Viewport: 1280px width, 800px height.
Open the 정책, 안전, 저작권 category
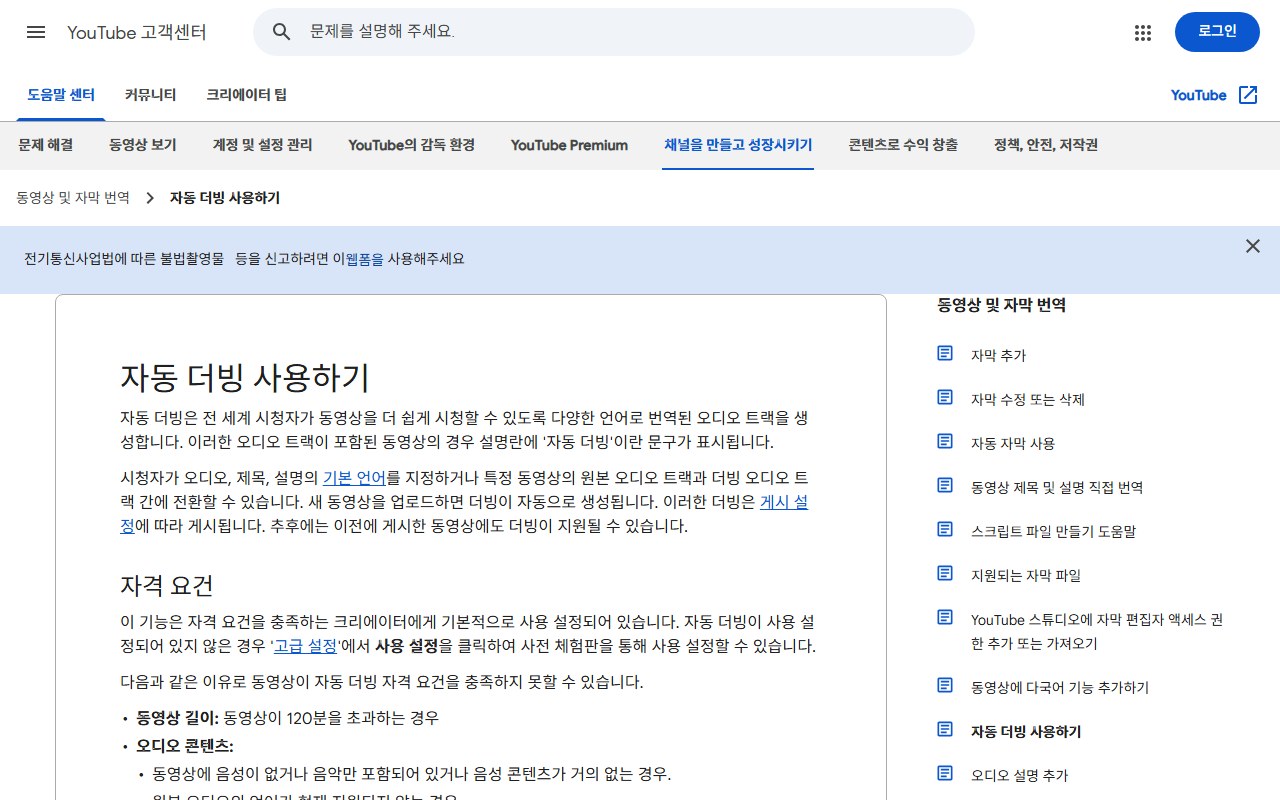coord(1046,145)
